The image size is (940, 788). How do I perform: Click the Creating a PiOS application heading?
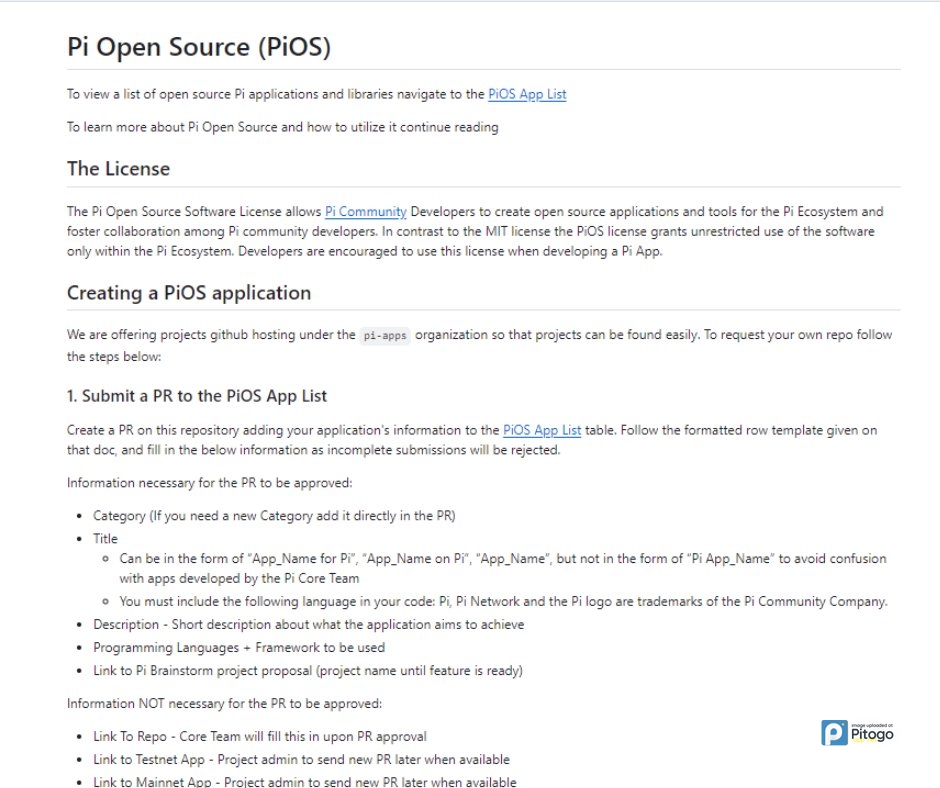(188, 293)
